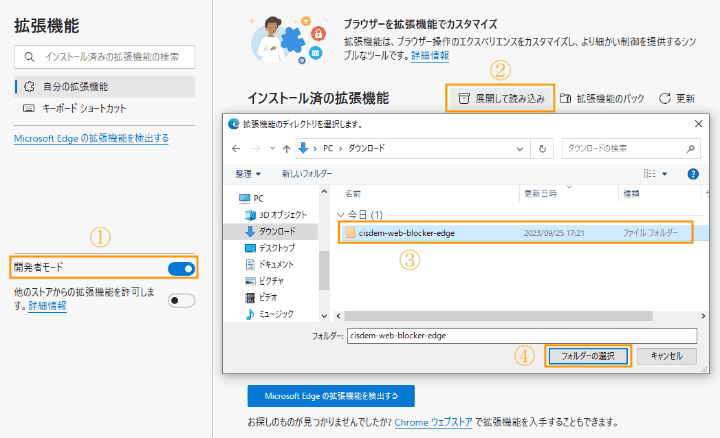Open Microsoft Edge の拡張機能を検出する sidebar link
720x438 pixels.
[91, 138]
